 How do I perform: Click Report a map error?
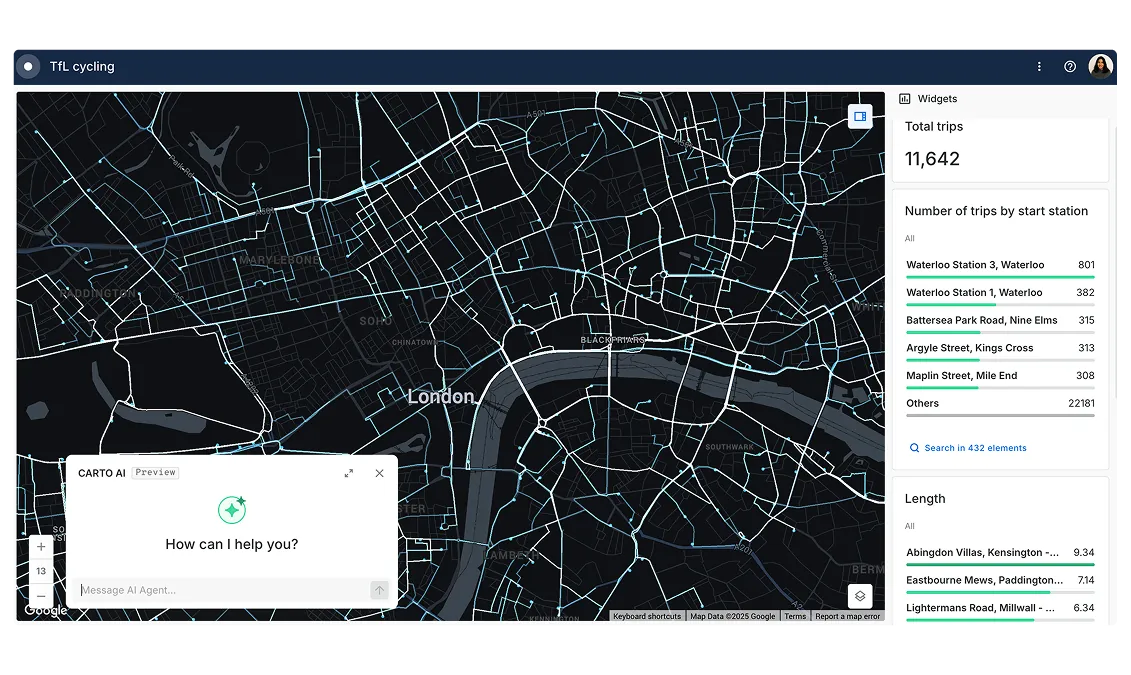(x=846, y=616)
